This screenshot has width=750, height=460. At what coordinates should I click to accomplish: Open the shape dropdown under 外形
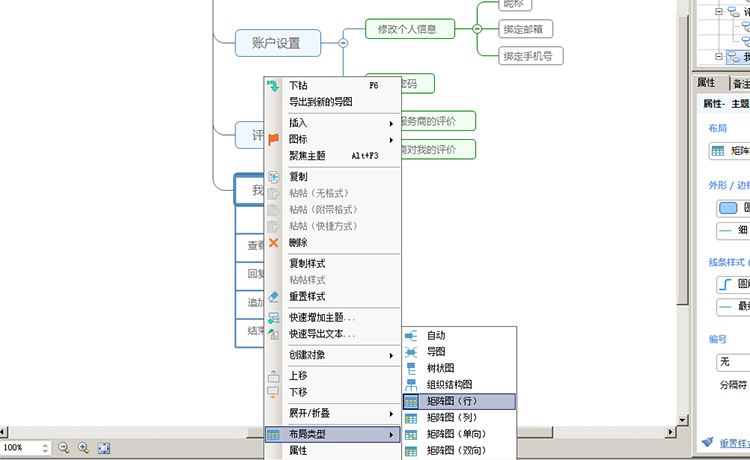(733, 208)
